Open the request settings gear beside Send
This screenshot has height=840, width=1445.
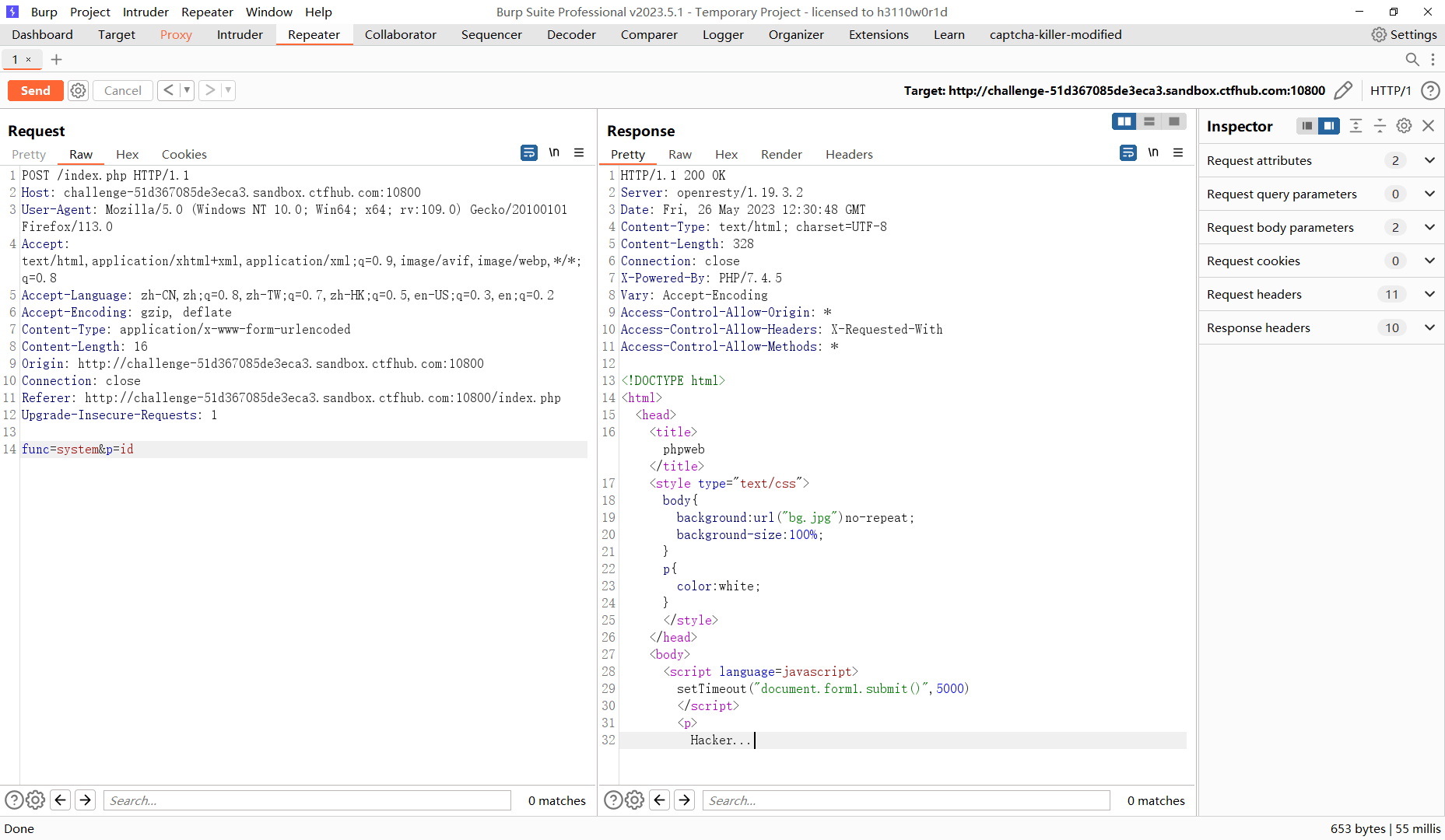pos(78,91)
